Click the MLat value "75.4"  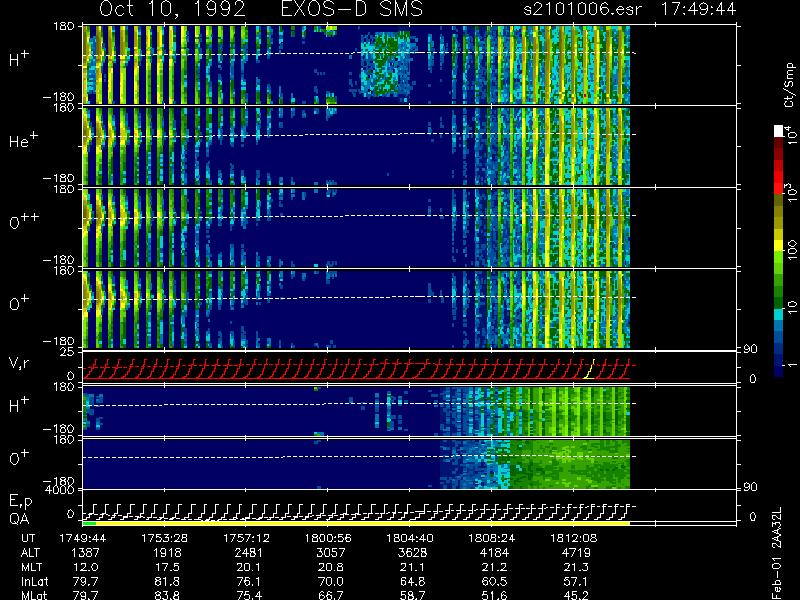[248, 595]
